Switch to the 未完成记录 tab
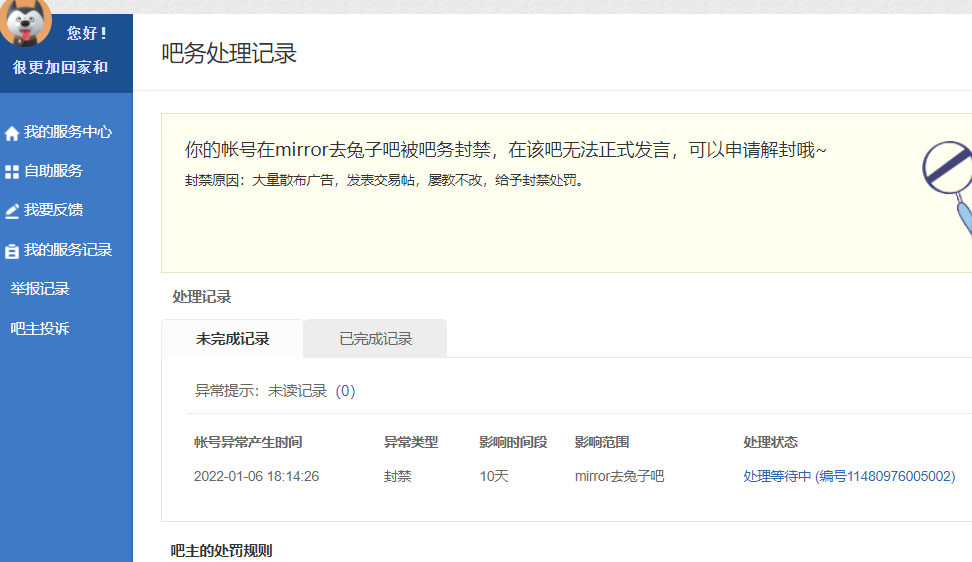 232,339
